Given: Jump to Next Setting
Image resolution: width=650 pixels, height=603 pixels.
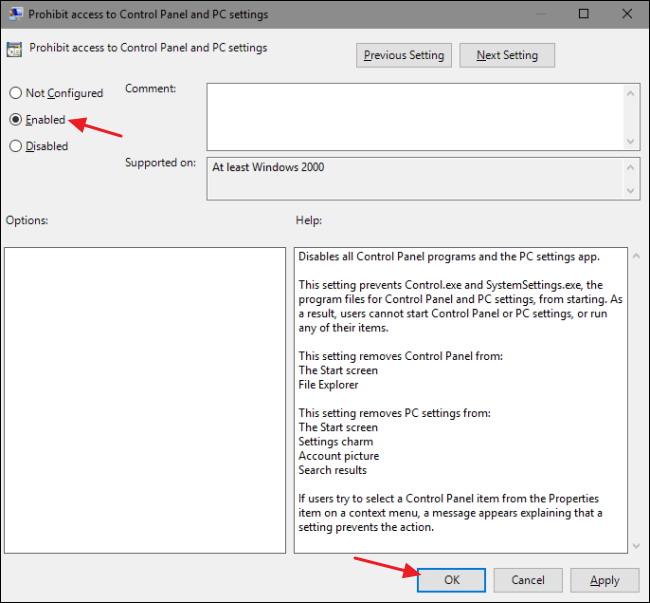Looking at the screenshot, I should tap(506, 55).
